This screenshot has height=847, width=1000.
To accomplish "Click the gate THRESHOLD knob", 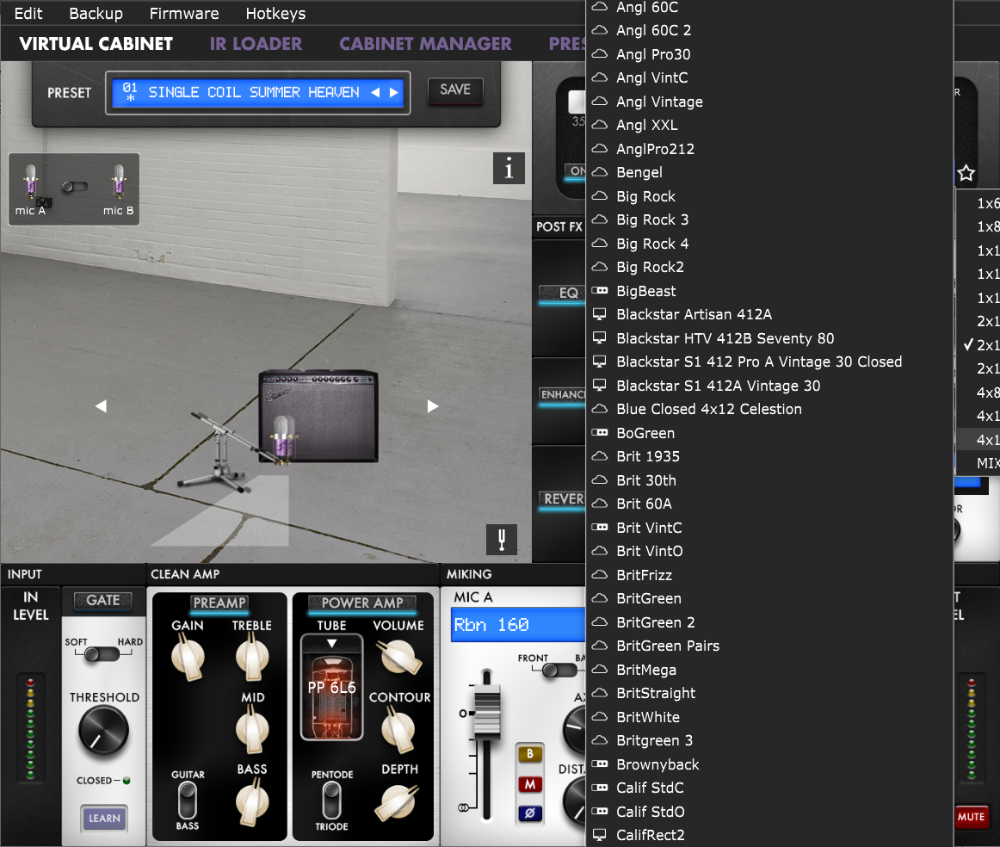I will coord(103,731).
